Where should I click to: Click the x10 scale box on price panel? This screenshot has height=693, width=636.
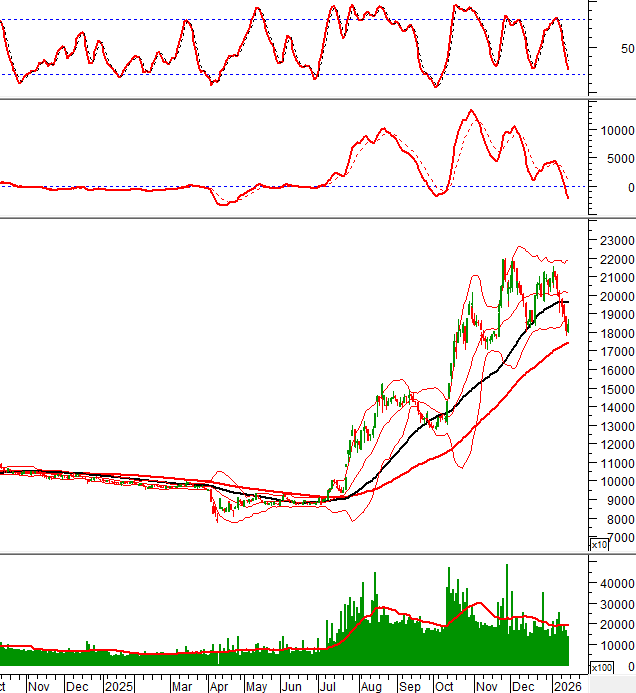click(x=599, y=545)
